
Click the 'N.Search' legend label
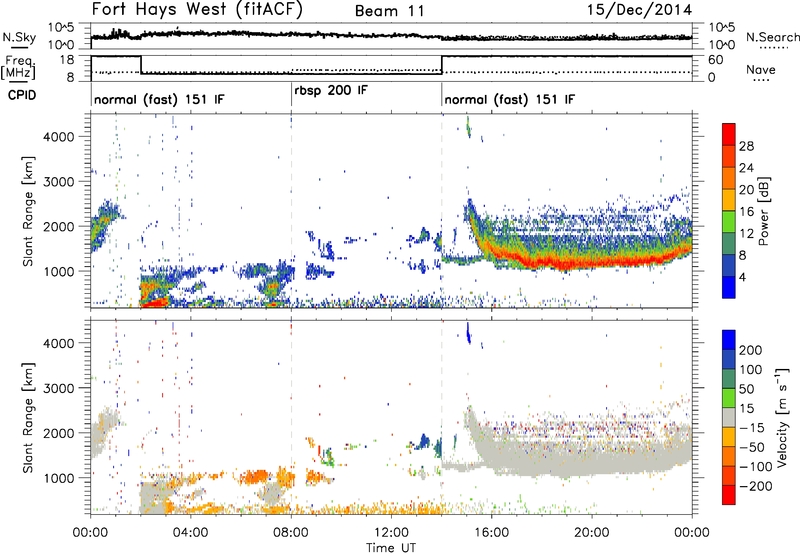772,37
